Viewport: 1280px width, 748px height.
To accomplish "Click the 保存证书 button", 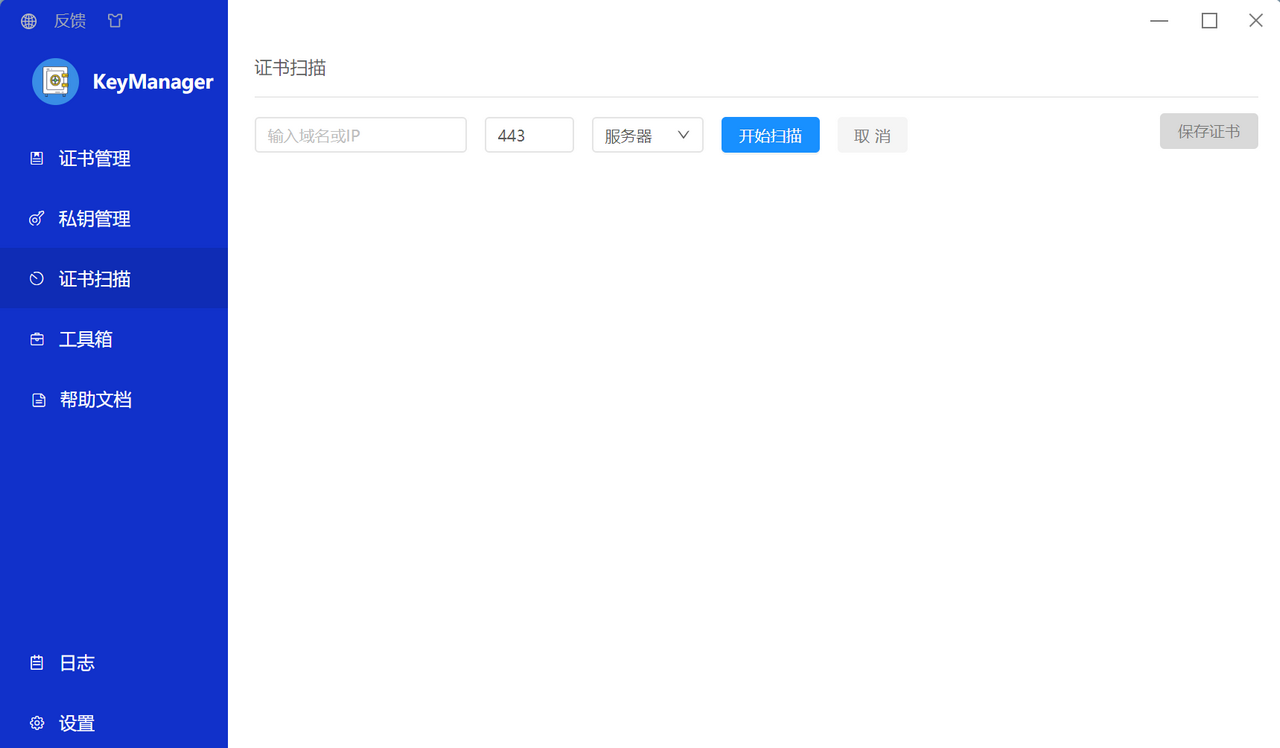I will [1208, 131].
